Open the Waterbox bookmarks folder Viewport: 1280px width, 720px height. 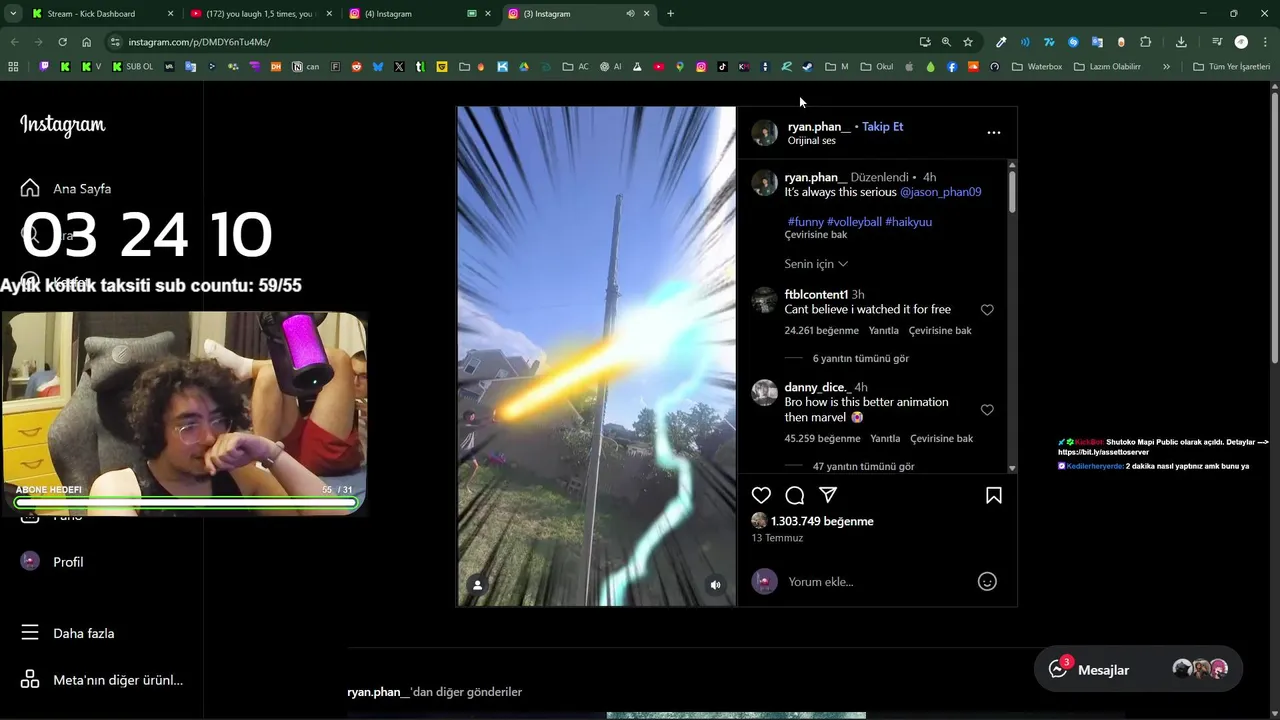[x=1037, y=67]
